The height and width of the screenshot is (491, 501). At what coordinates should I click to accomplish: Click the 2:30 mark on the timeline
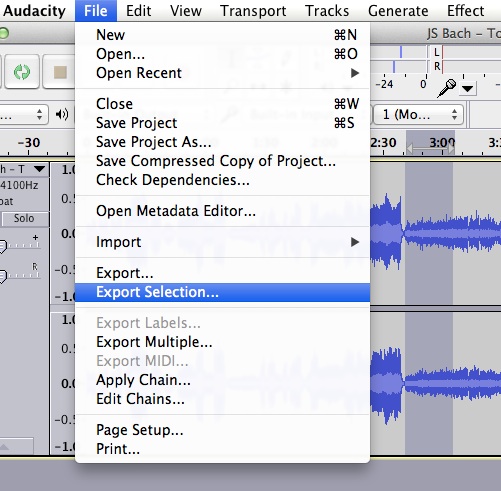[383, 143]
